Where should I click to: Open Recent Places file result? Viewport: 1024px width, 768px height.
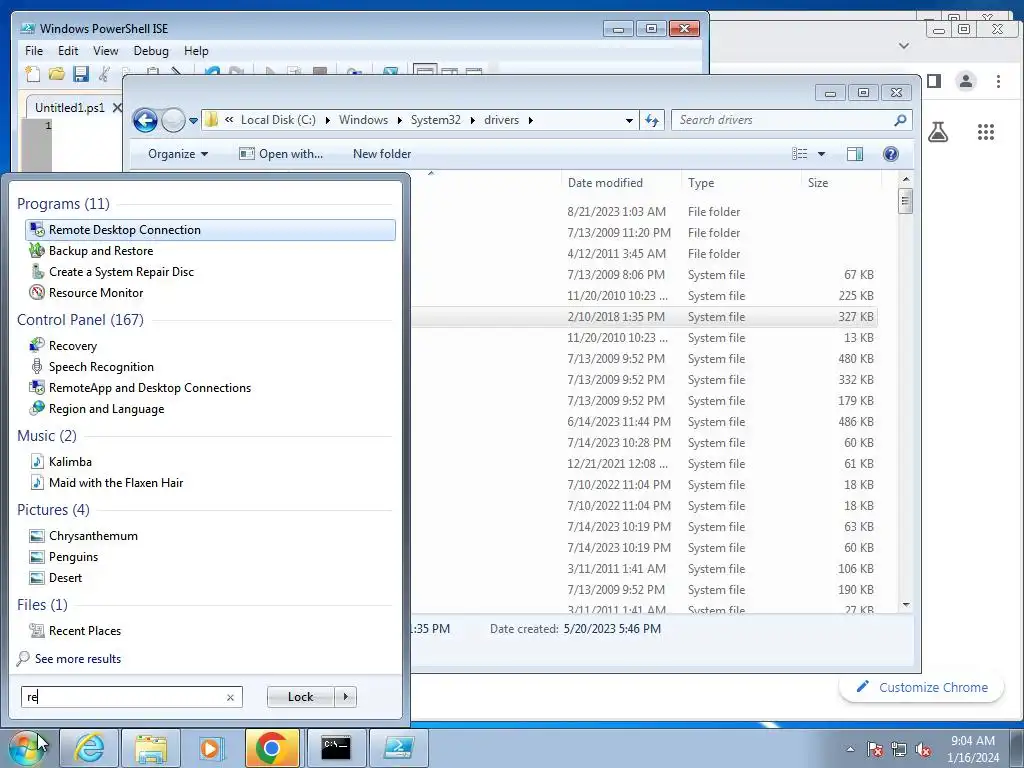point(84,630)
